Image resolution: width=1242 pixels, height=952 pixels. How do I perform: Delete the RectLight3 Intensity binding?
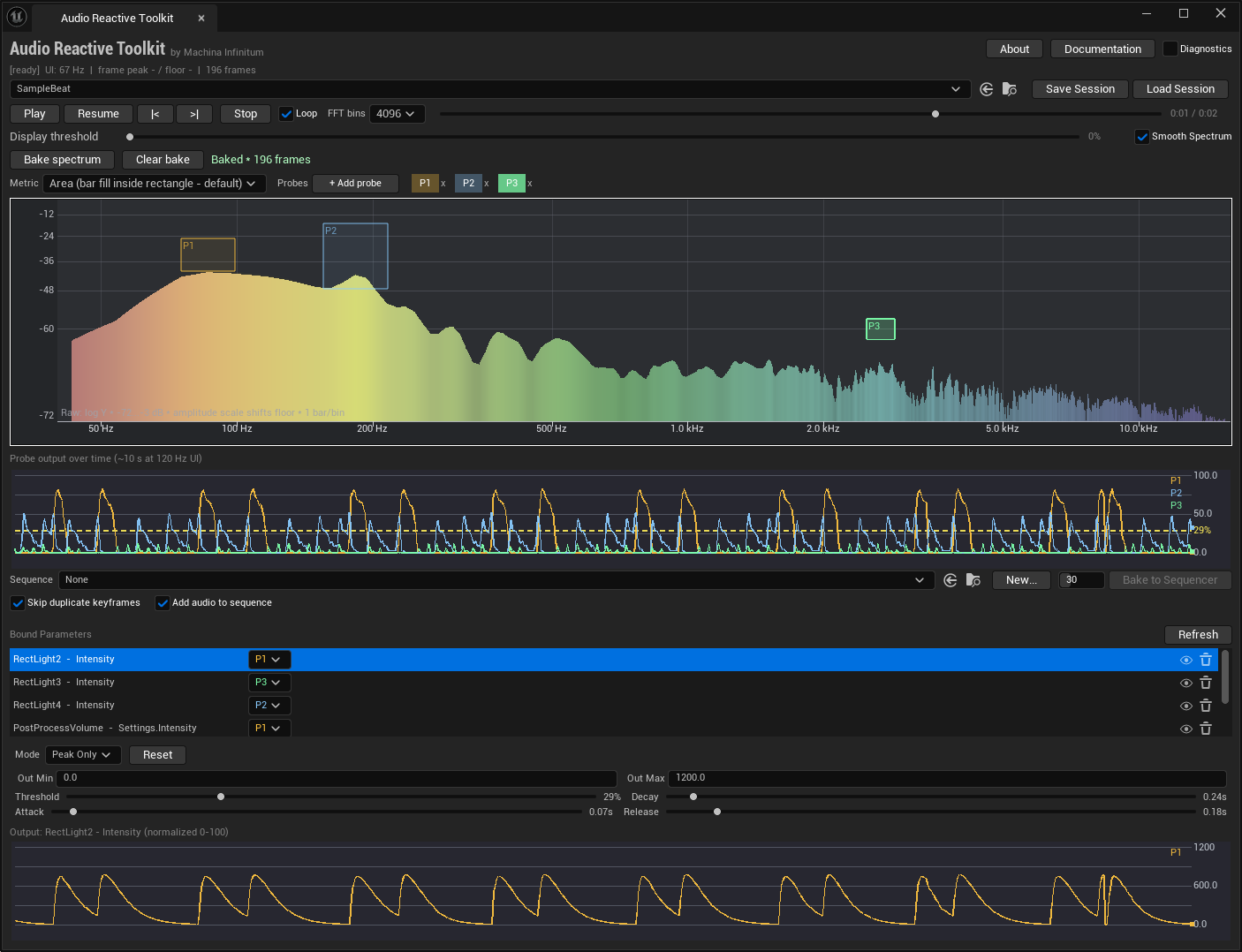pos(1206,683)
